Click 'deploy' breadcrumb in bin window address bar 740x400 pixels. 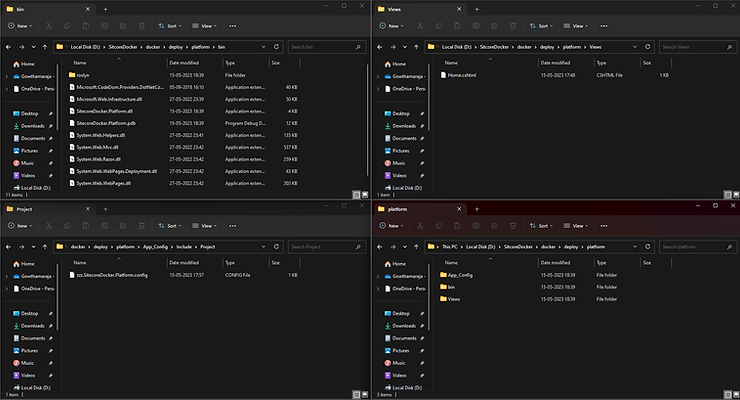(x=176, y=47)
